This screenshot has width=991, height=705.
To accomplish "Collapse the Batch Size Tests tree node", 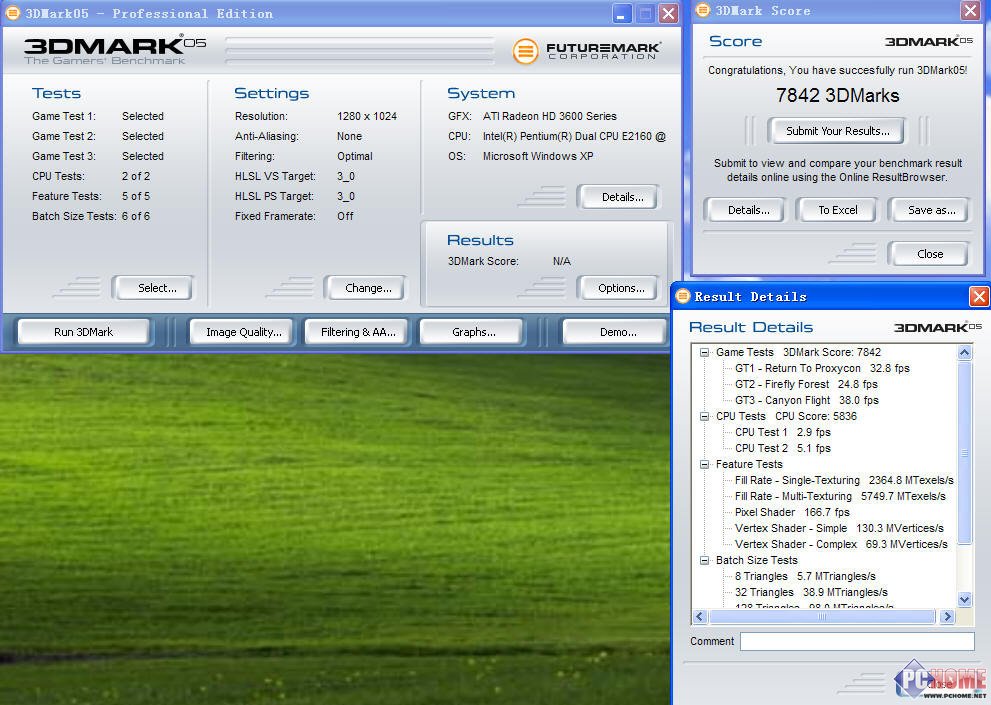I will point(704,560).
